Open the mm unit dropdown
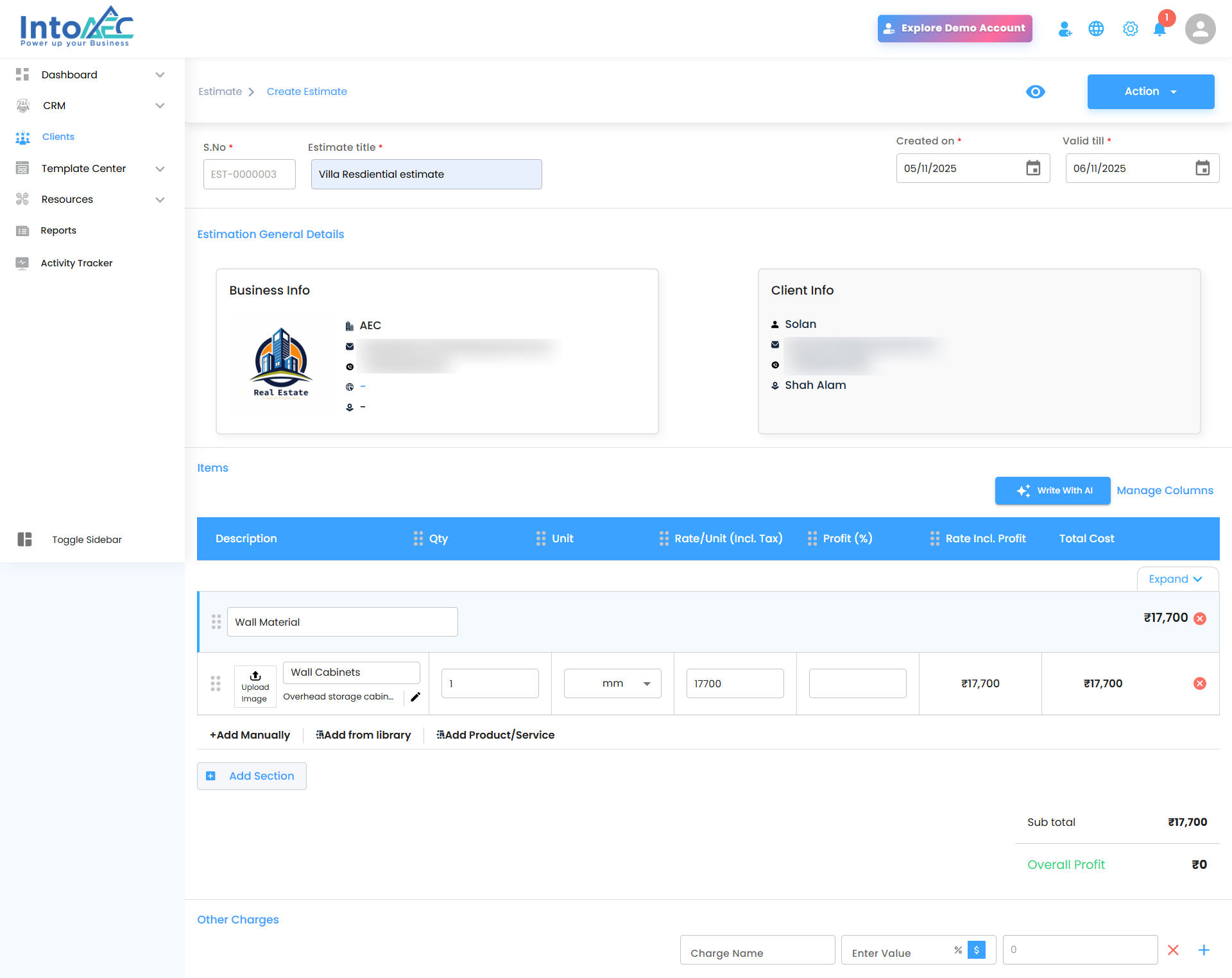Image resolution: width=1232 pixels, height=978 pixels. point(612,683)
